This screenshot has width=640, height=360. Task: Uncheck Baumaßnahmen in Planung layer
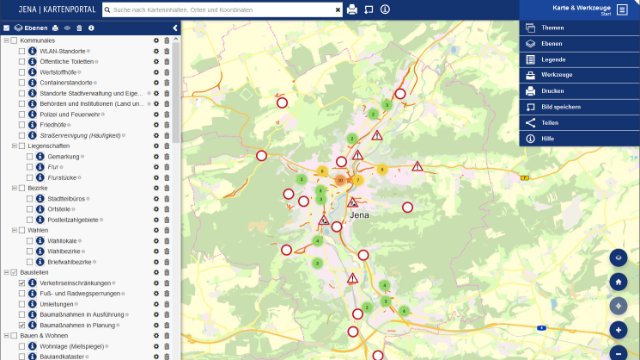22,325
